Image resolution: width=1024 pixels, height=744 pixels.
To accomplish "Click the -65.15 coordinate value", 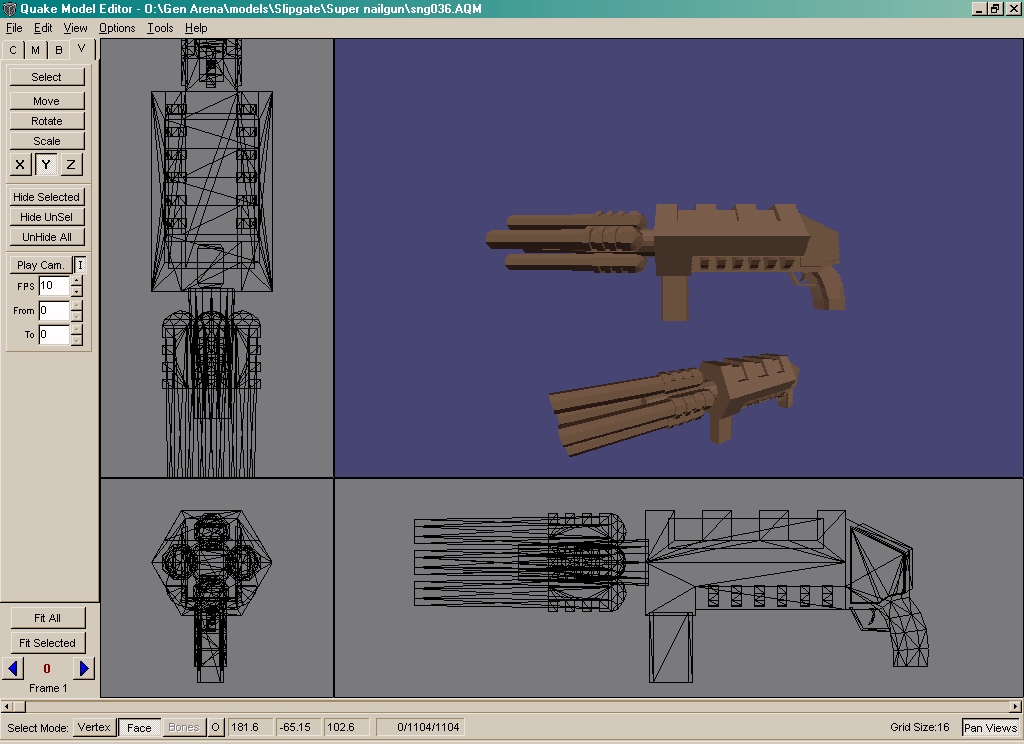I will [x=297, y=727].
